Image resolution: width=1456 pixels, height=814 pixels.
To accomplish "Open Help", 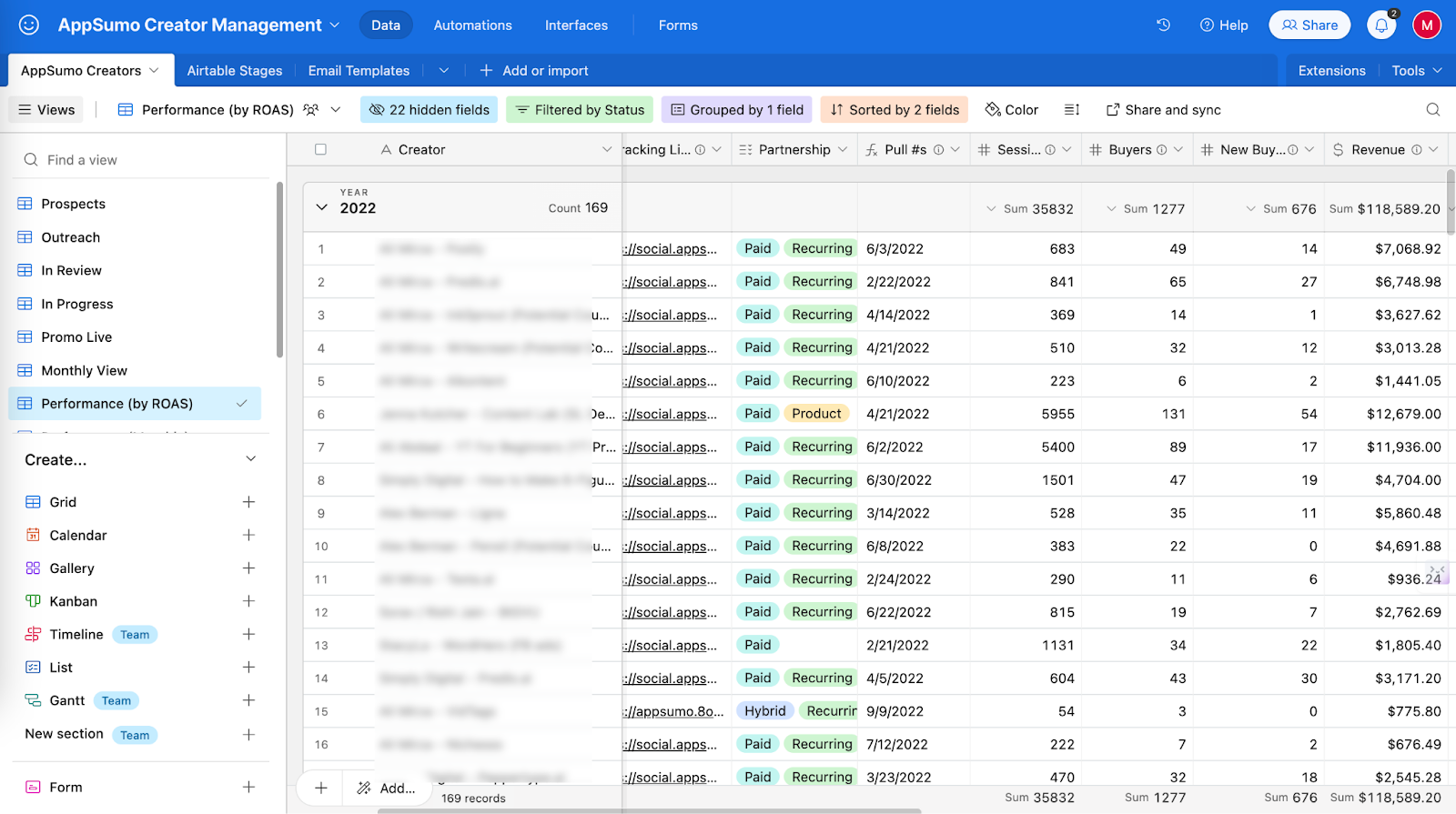I will tap(1224, 25).
